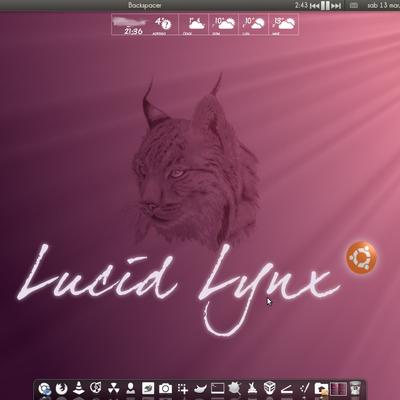Launch GIMP from the dock
The image size is (400, 400).
(200, 389)
